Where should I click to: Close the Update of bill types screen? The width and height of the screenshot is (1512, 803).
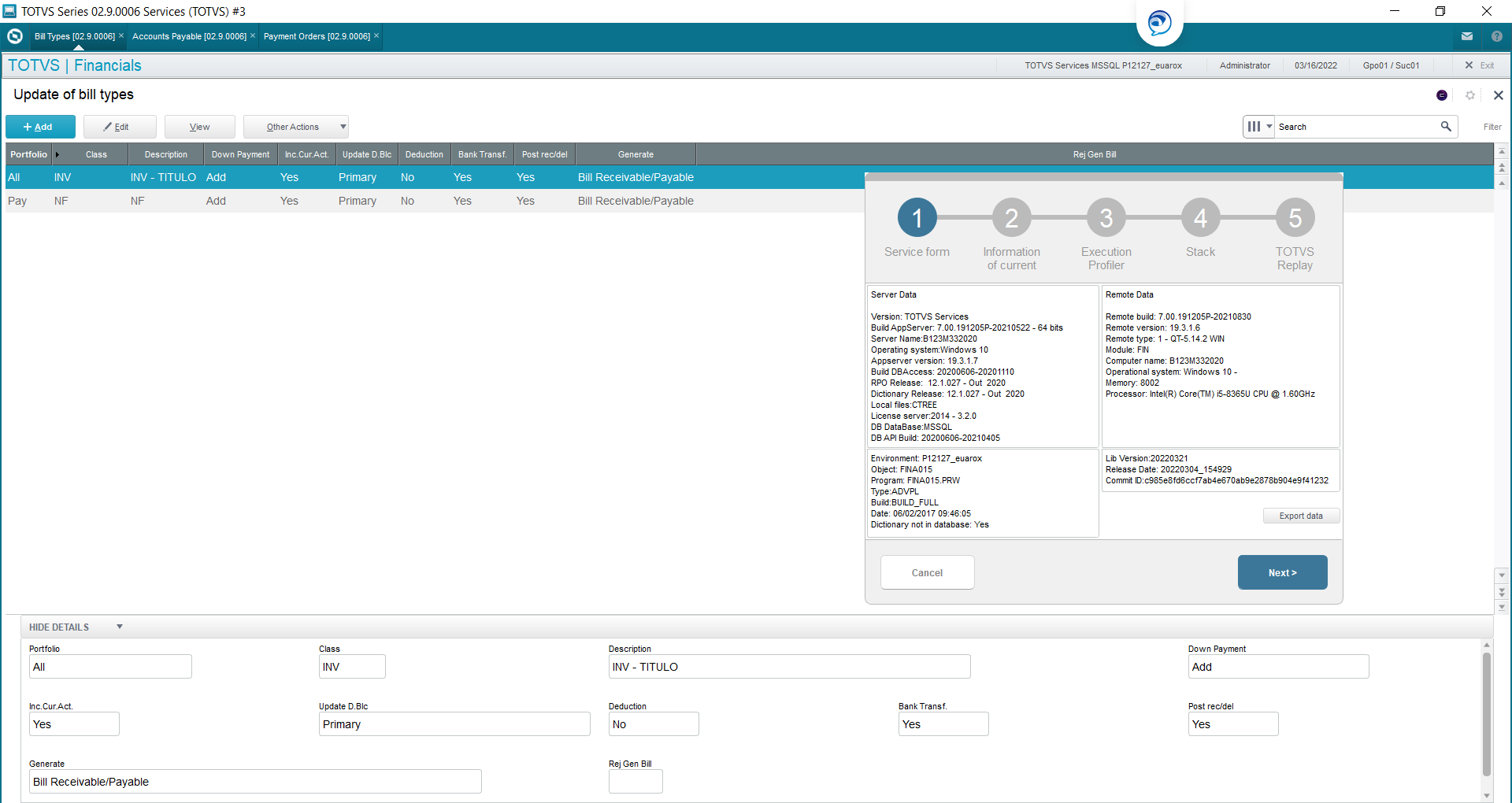click(x=1499, y=95)
